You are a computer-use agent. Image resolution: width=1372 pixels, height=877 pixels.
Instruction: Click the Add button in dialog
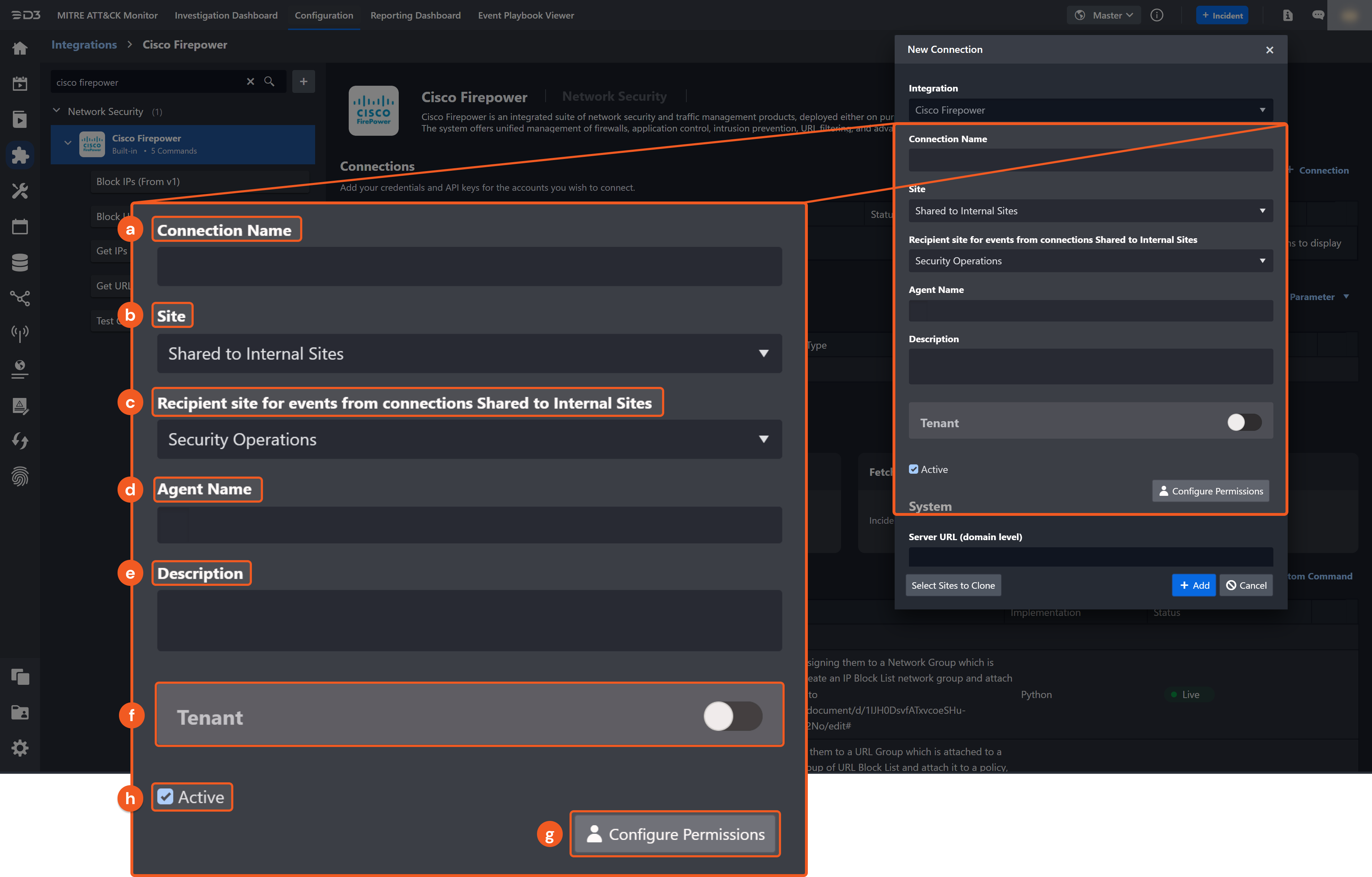[1194, 585]
